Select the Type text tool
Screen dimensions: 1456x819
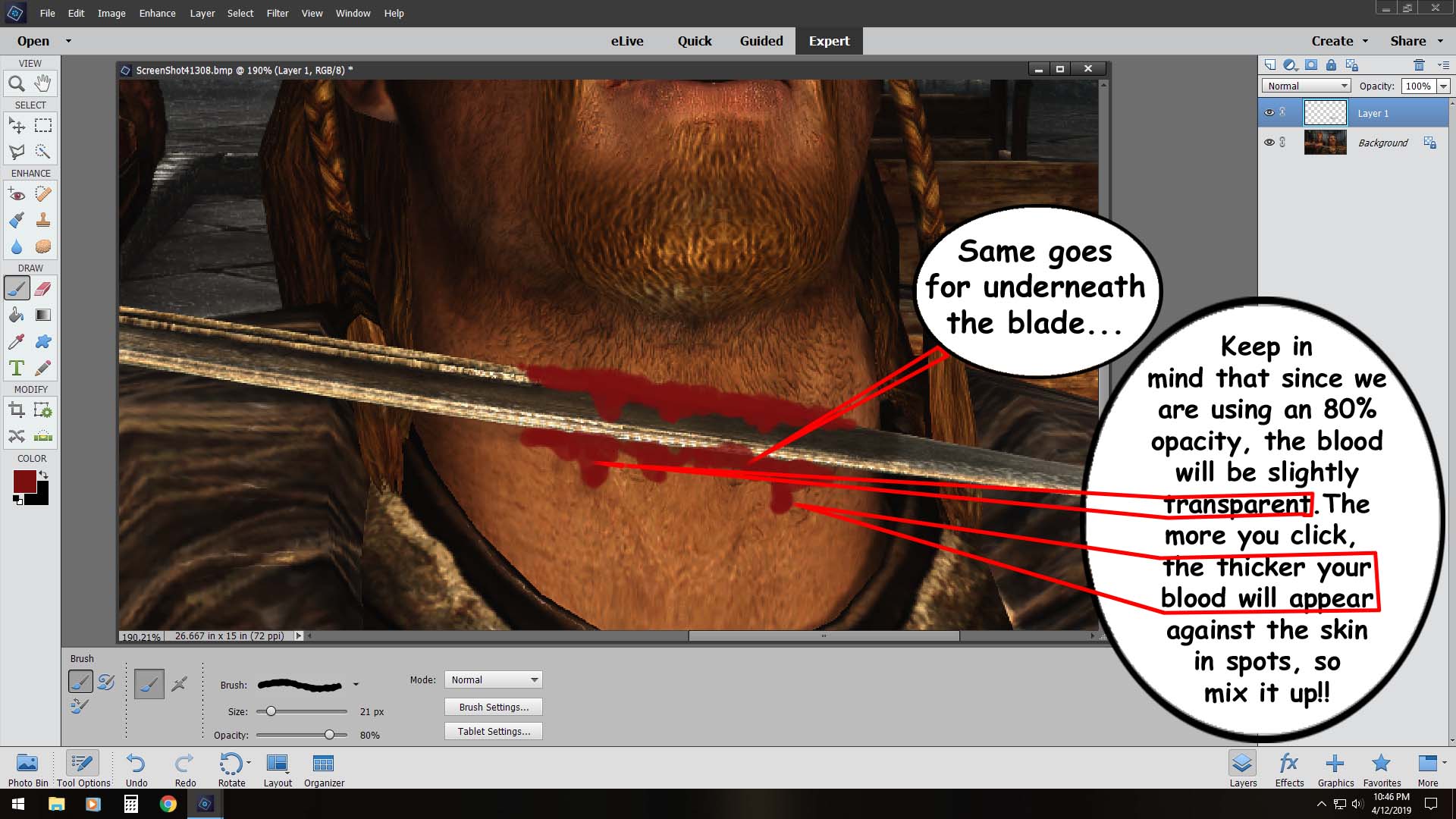(17, 368)
